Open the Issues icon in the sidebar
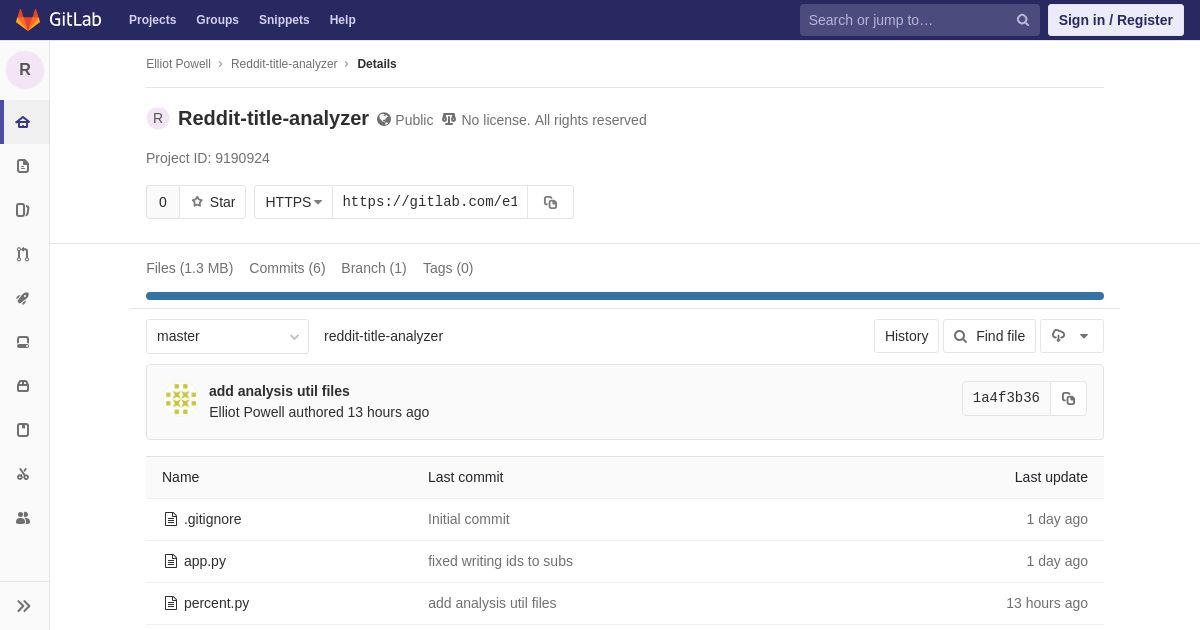The height and width of the screenshot is (630, 1200). coord(23,210)
